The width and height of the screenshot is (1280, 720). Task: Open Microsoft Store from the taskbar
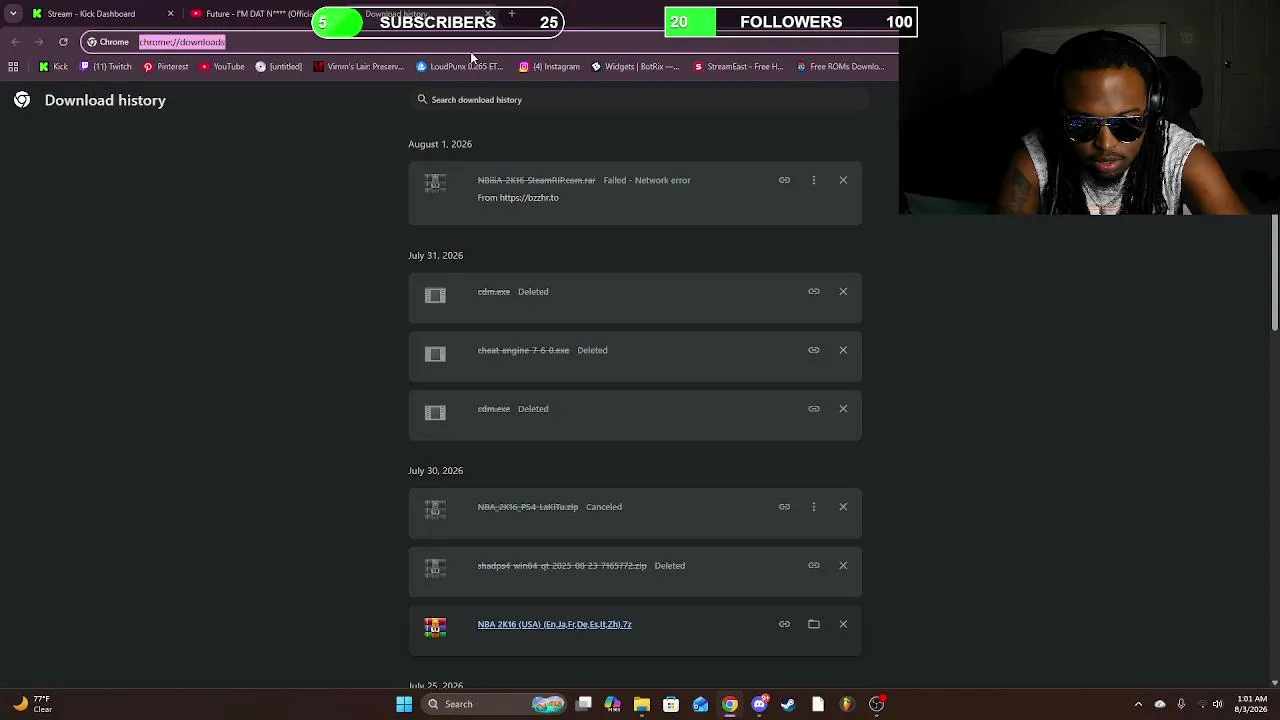pos(671,704)
